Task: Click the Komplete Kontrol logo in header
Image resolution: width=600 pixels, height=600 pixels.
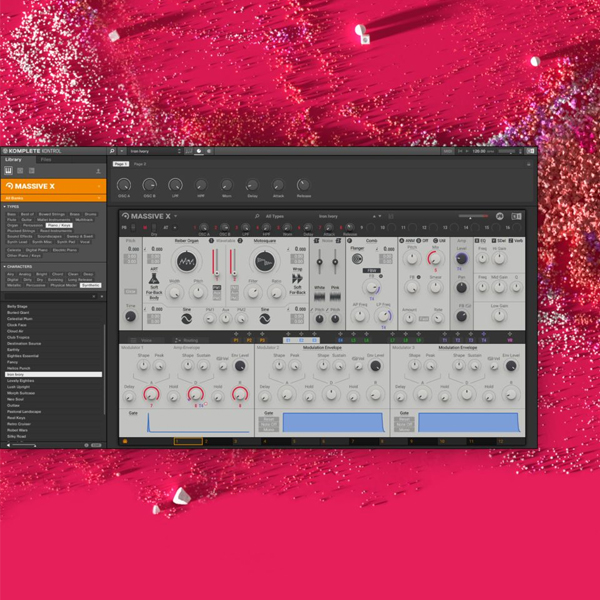Action: pyautogui.click(x=31, y=151)
